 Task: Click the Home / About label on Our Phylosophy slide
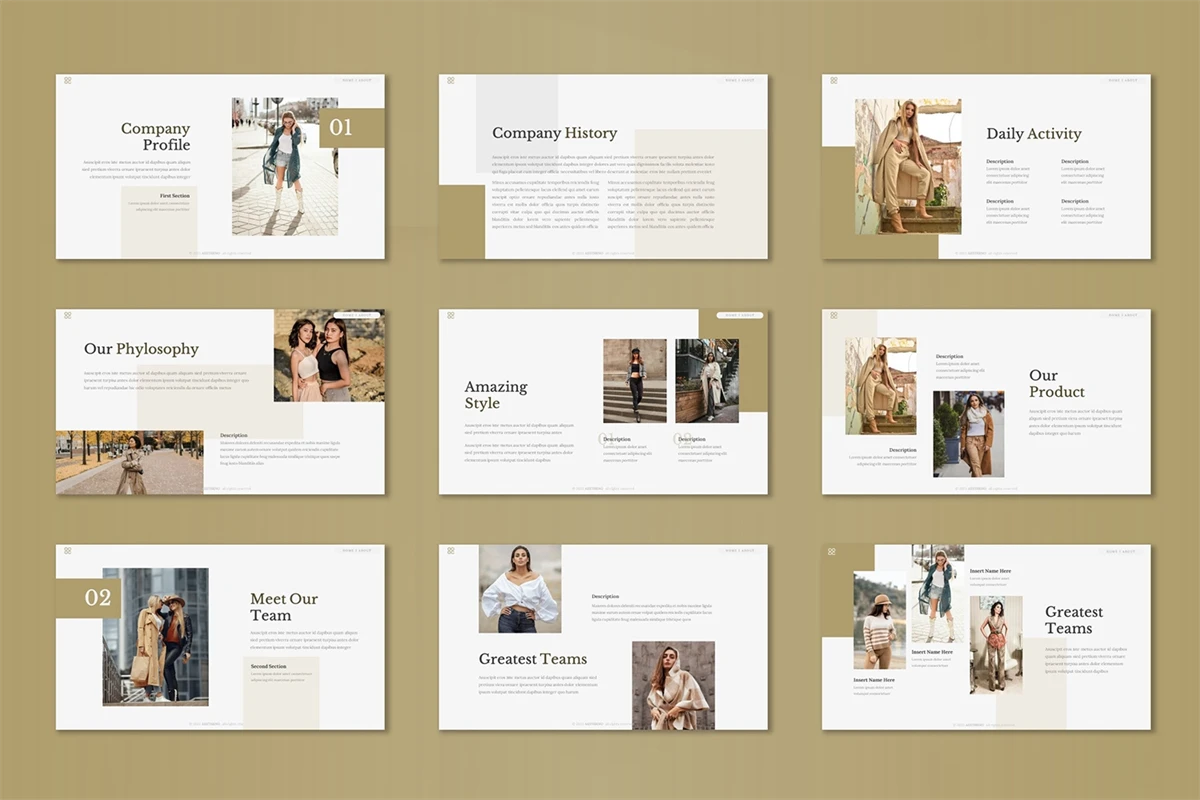pos(357,315)
